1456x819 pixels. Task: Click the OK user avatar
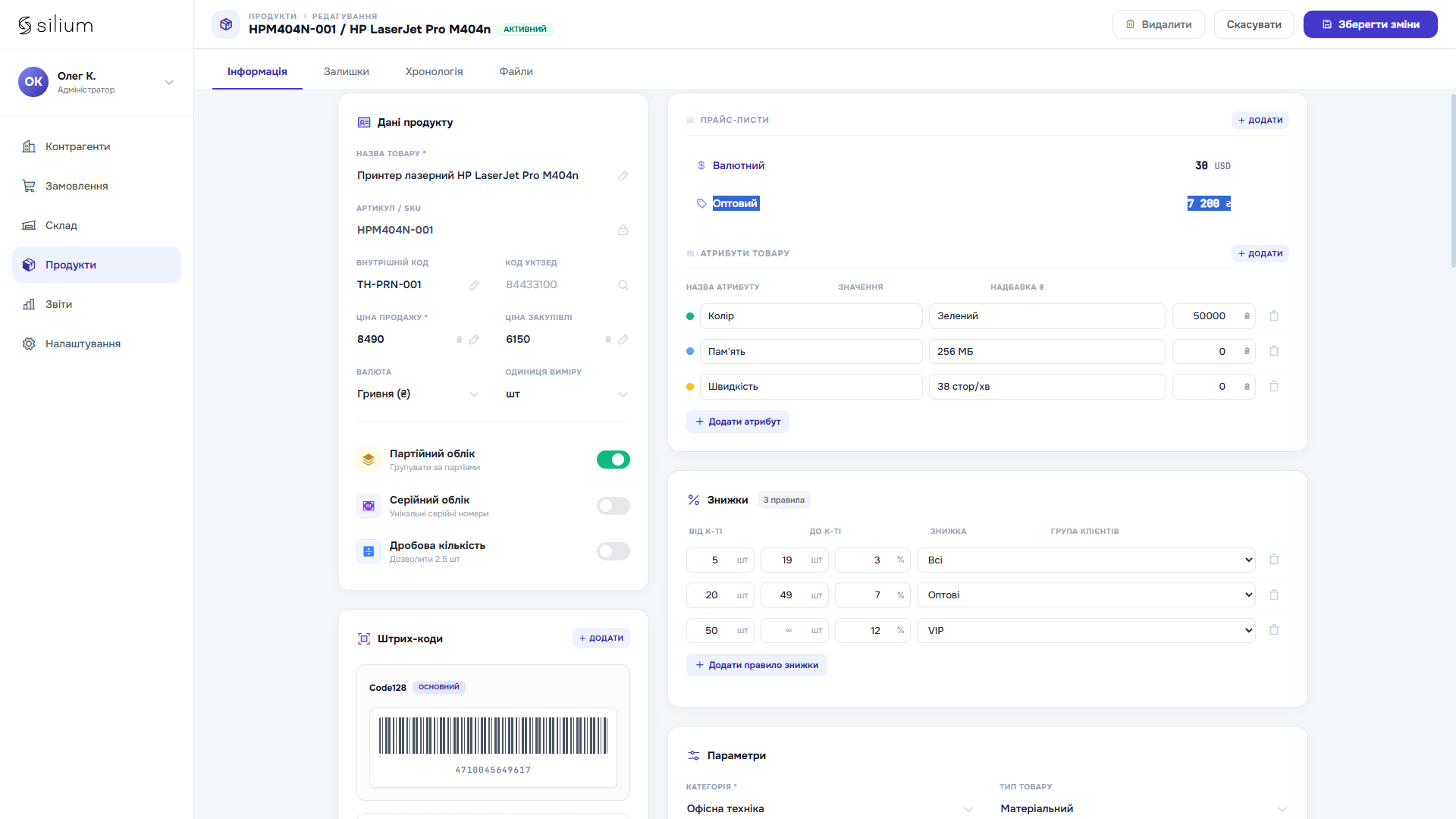tap(33, 82)
